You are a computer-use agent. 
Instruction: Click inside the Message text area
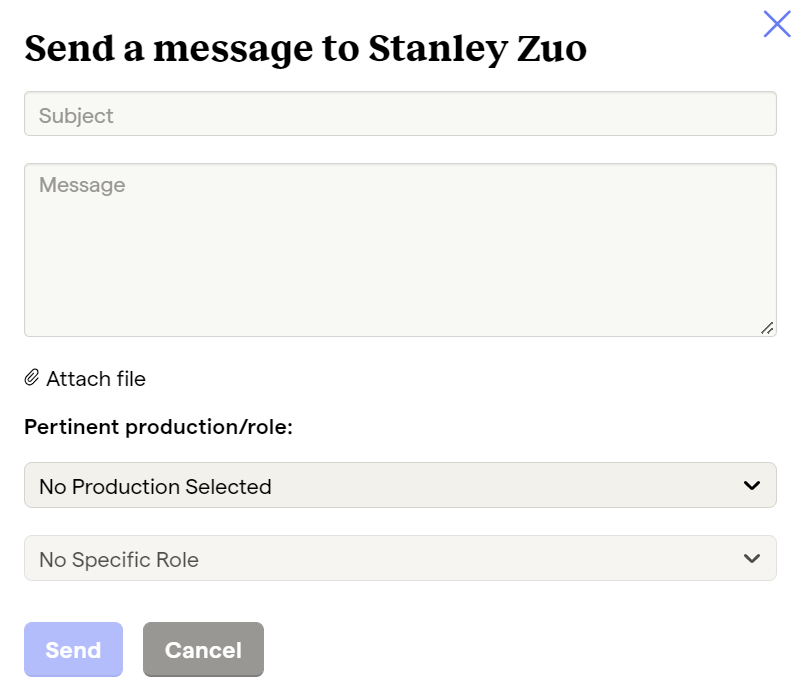coord(400,250)
